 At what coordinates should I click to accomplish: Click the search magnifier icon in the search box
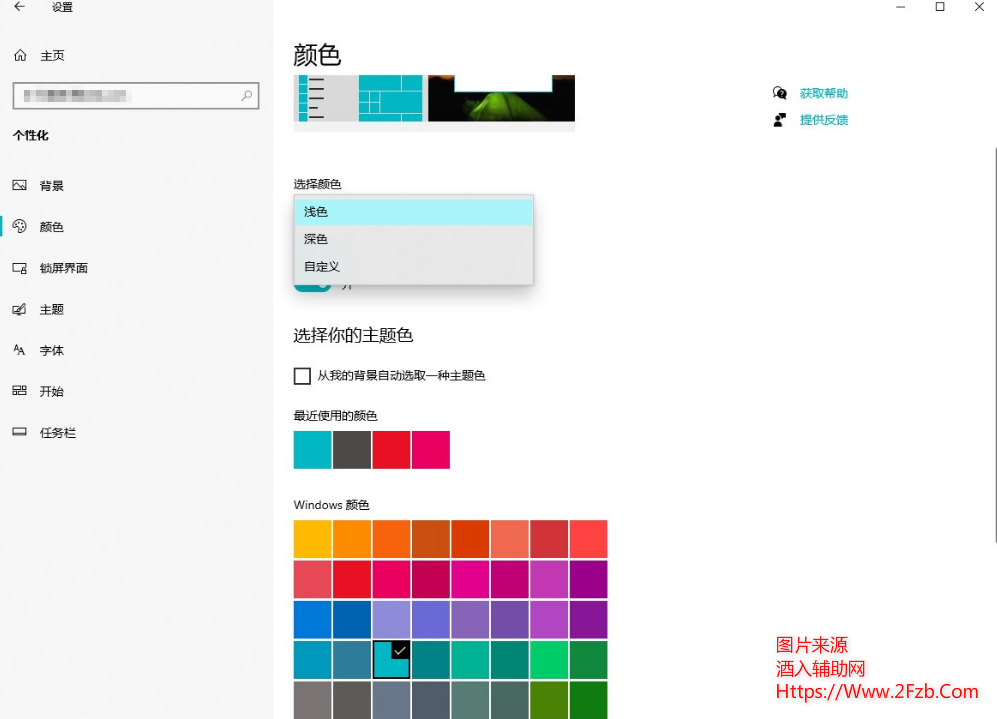pyautogui.click(x=247, y=95)
